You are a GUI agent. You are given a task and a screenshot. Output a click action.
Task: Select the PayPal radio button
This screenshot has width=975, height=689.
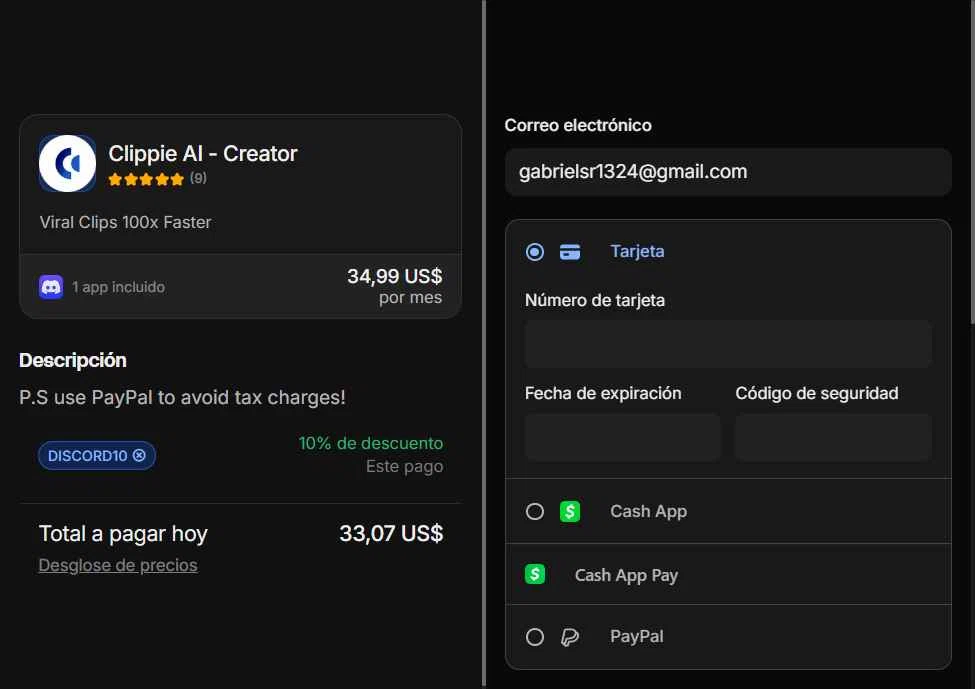tap(535, 637)
